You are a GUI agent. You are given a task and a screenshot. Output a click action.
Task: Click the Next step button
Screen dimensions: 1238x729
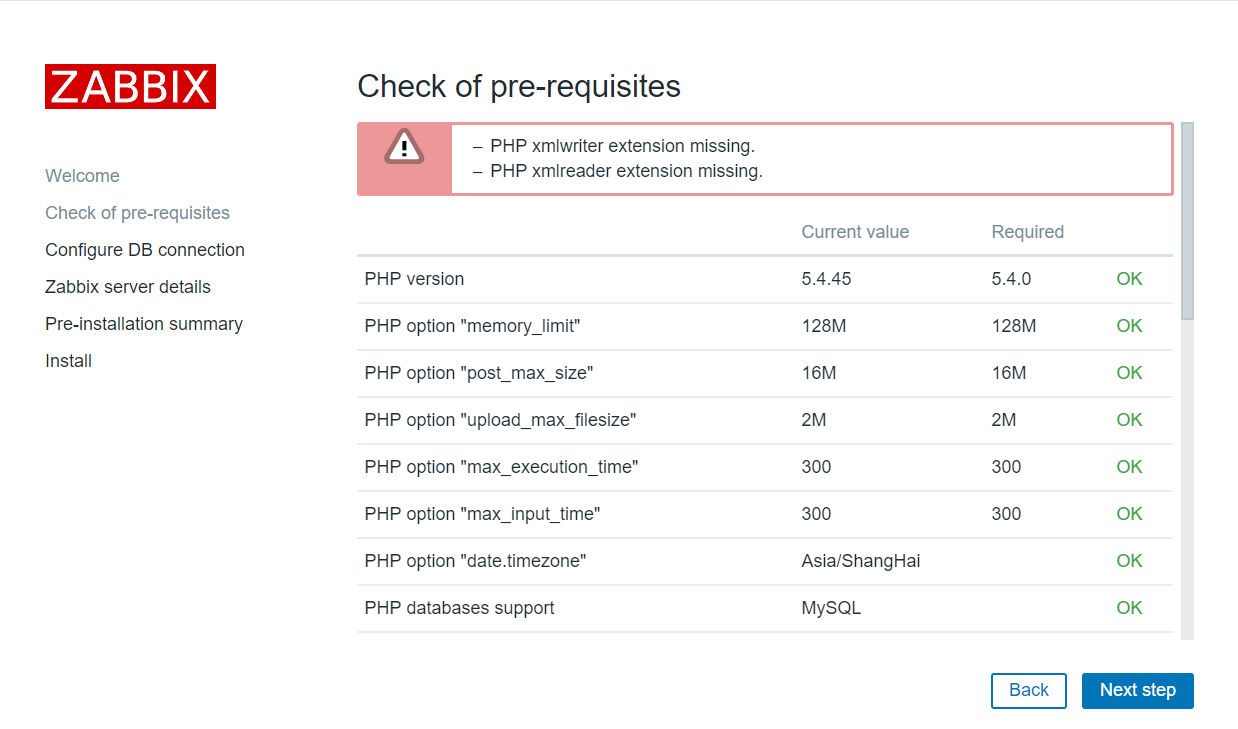click(1137, 690)
